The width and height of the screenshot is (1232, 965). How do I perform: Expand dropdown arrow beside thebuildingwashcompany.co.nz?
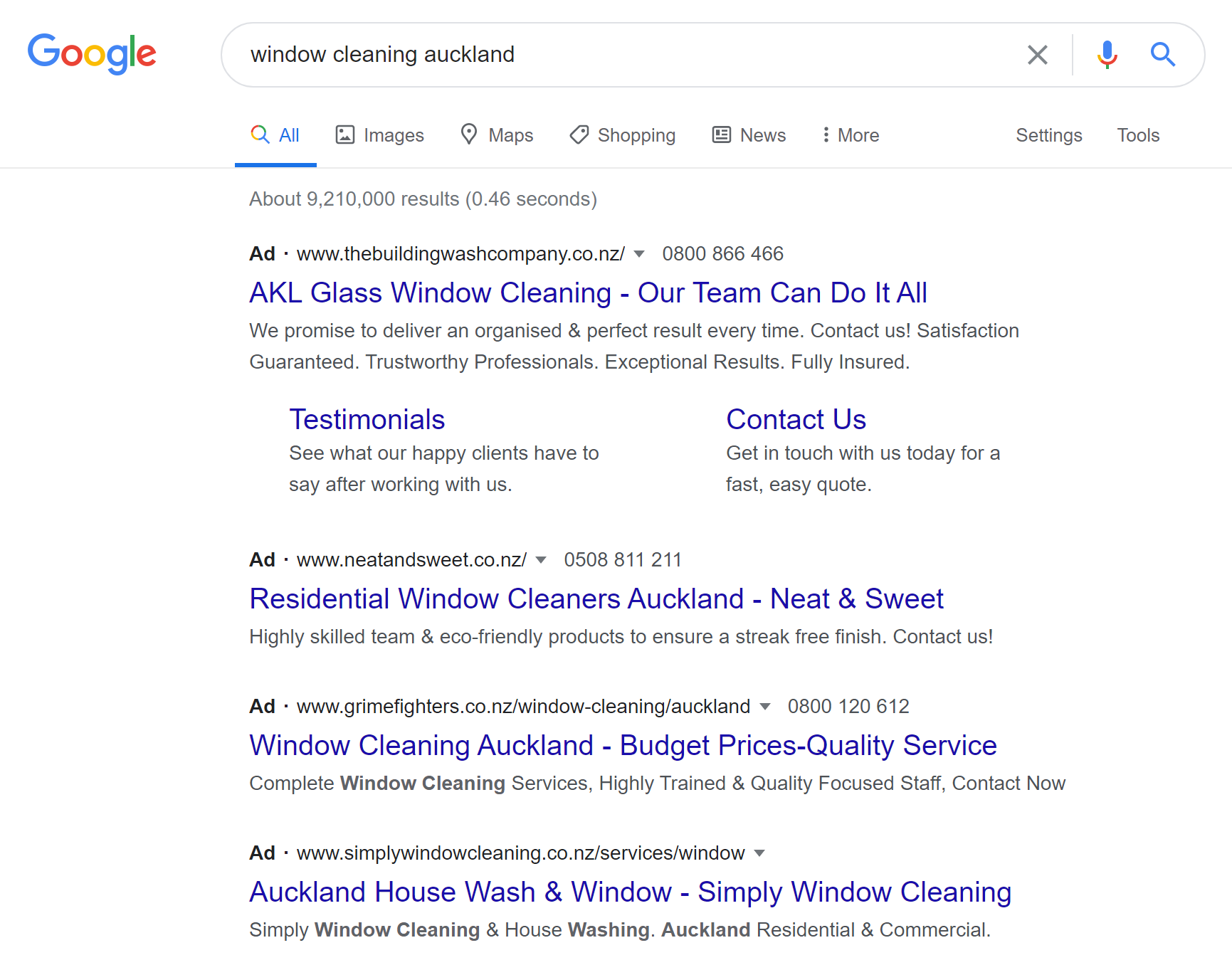(639, 254)
